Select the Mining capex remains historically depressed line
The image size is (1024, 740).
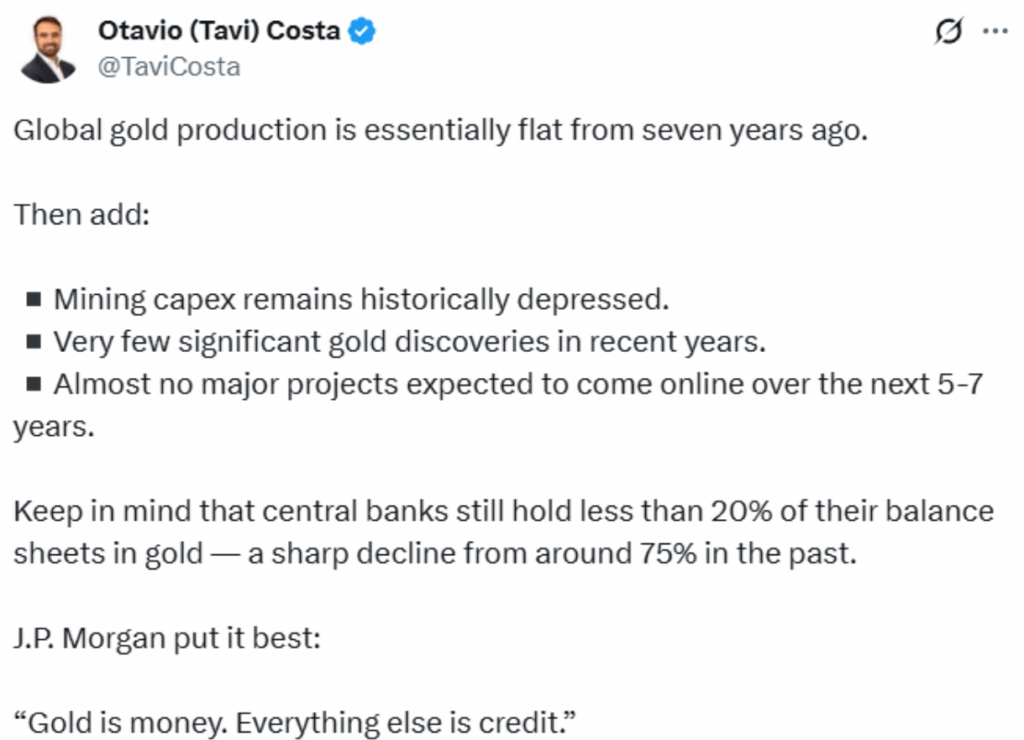[x=361, y=300]
